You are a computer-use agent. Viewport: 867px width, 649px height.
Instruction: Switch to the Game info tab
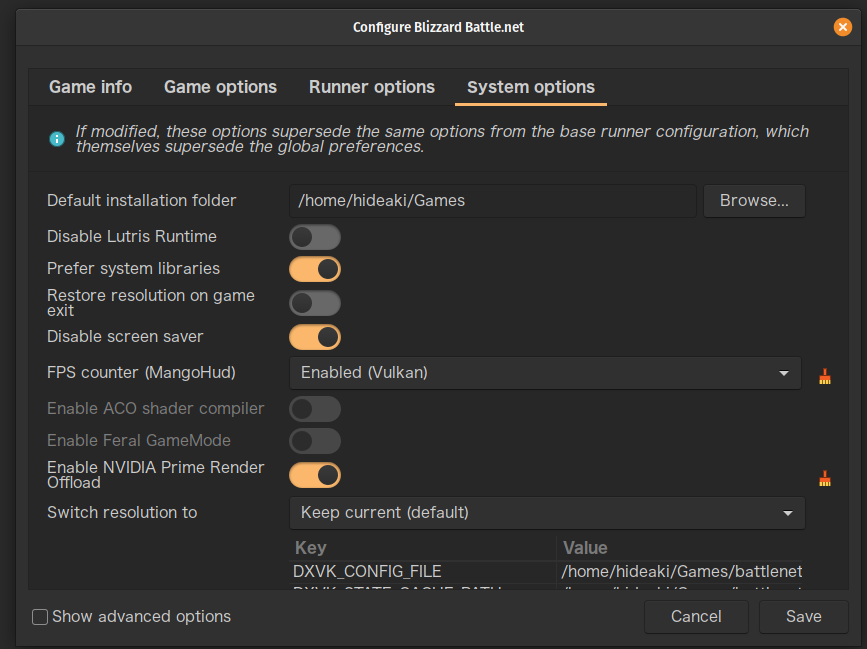point(90,87)
